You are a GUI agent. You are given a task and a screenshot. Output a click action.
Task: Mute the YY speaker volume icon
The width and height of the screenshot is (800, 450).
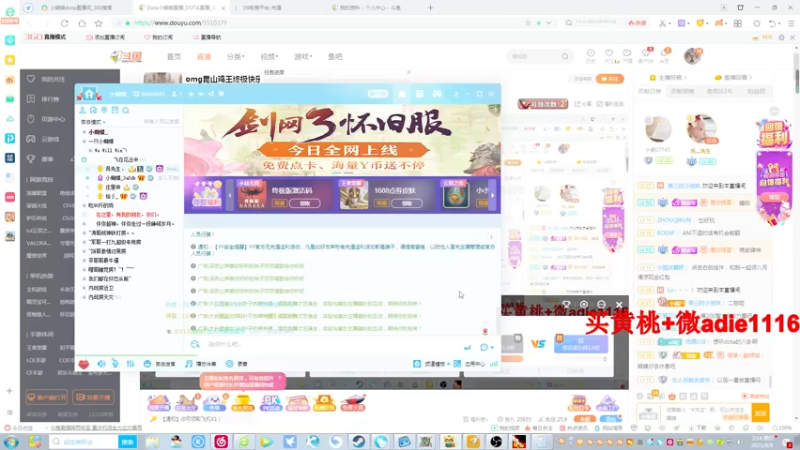[101, 364]
